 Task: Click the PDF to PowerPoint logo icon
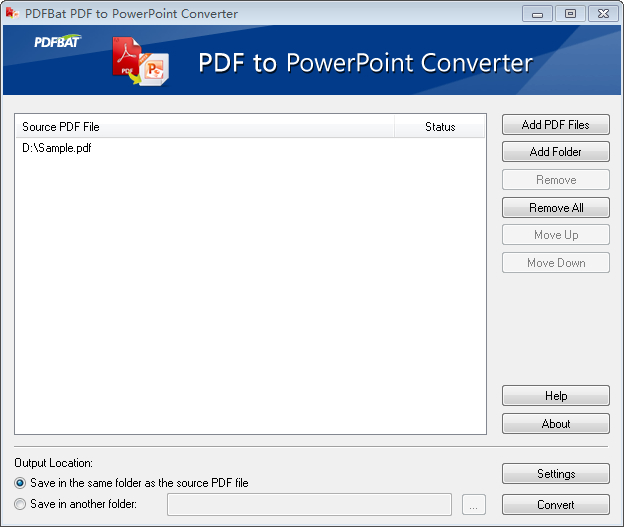click(140, 61)
